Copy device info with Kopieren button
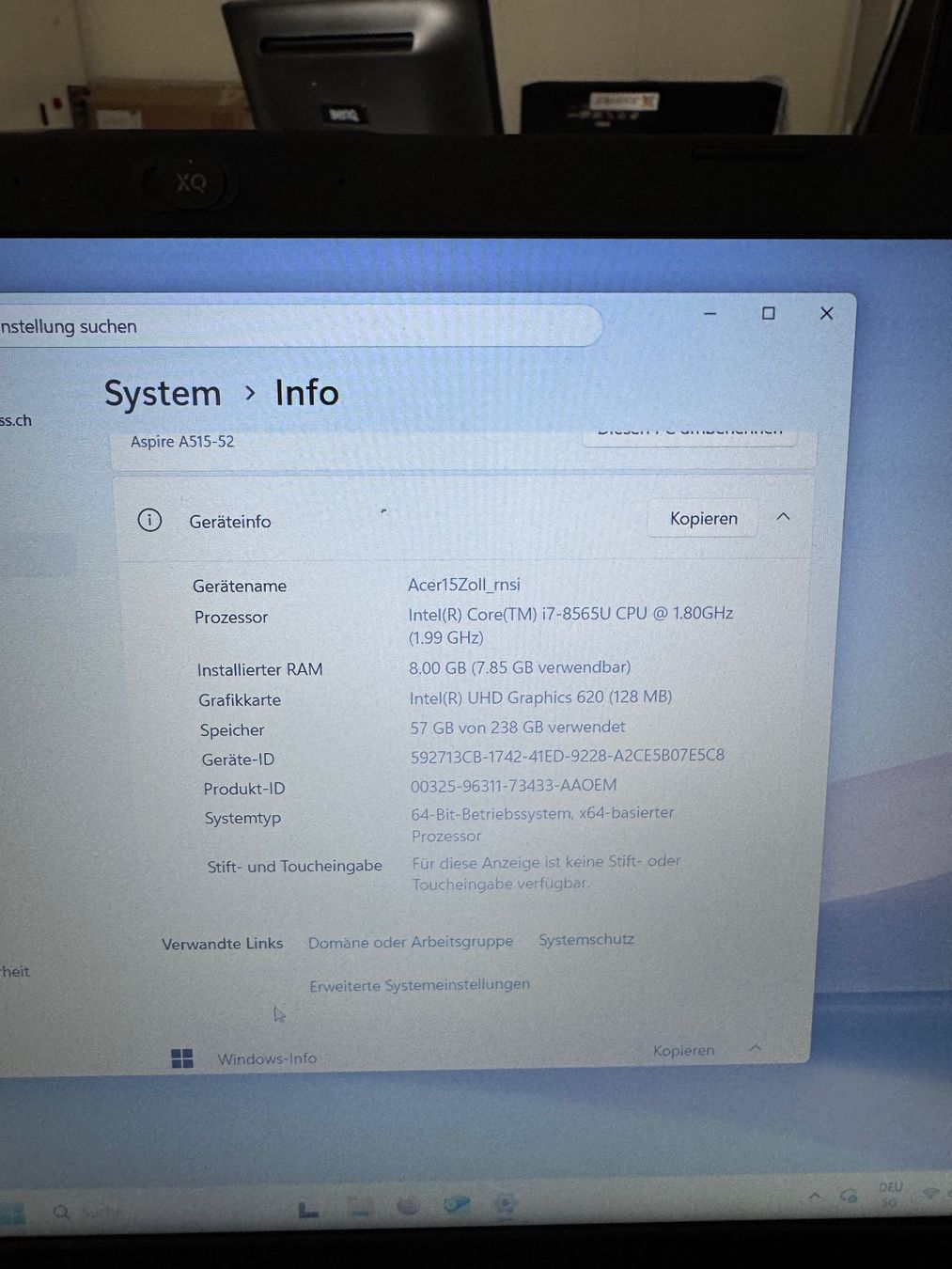952x1269 pixels. (x=703, y=518)
